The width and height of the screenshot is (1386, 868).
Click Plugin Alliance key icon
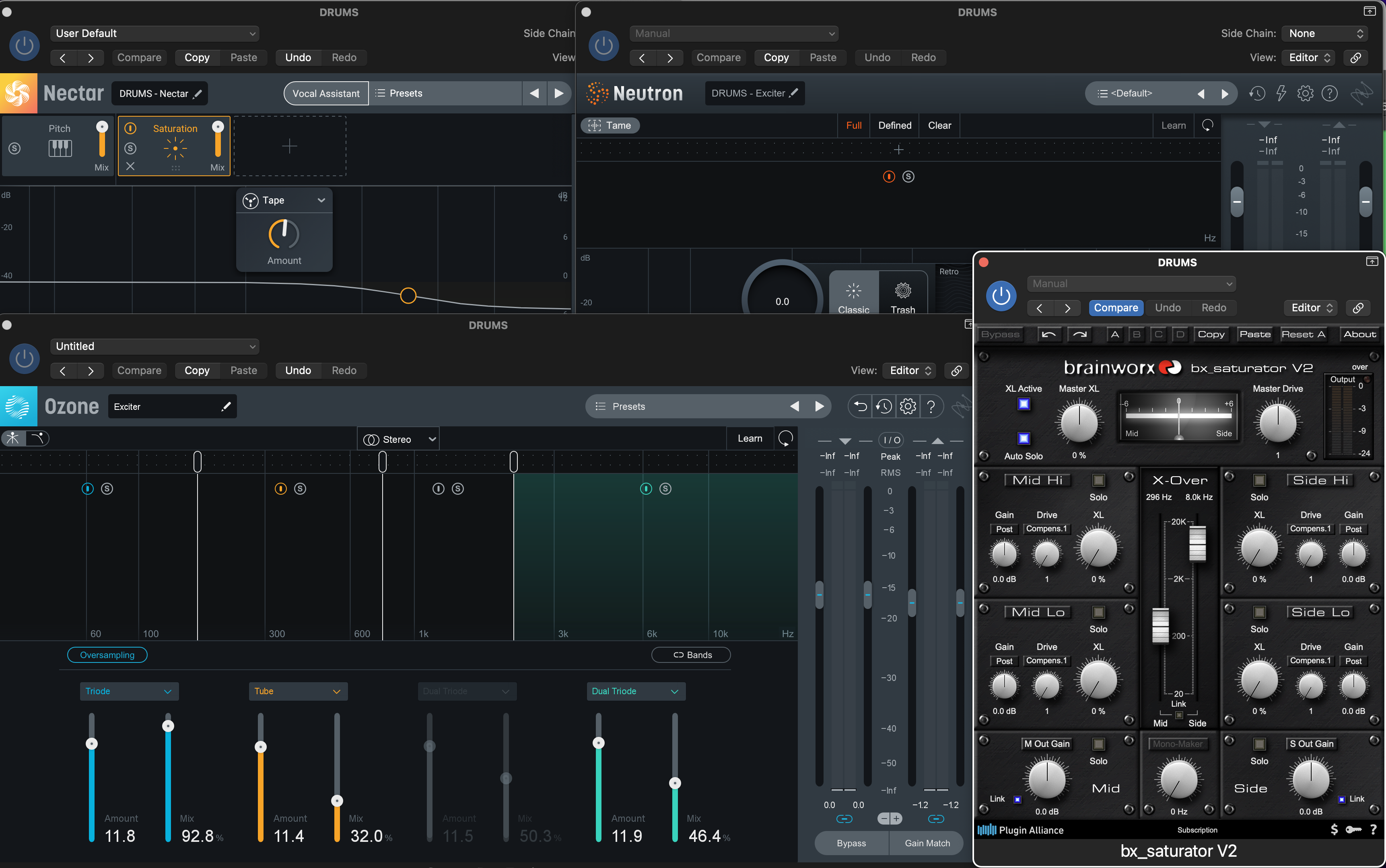click(1353, 829)
